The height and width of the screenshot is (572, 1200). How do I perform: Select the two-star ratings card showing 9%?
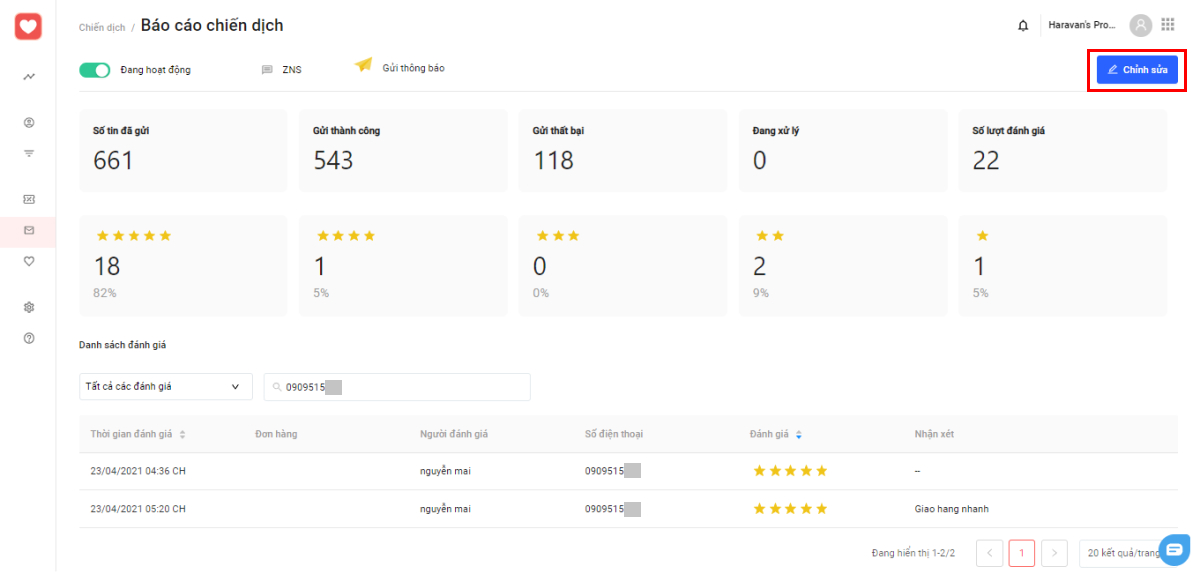(843, 265)
